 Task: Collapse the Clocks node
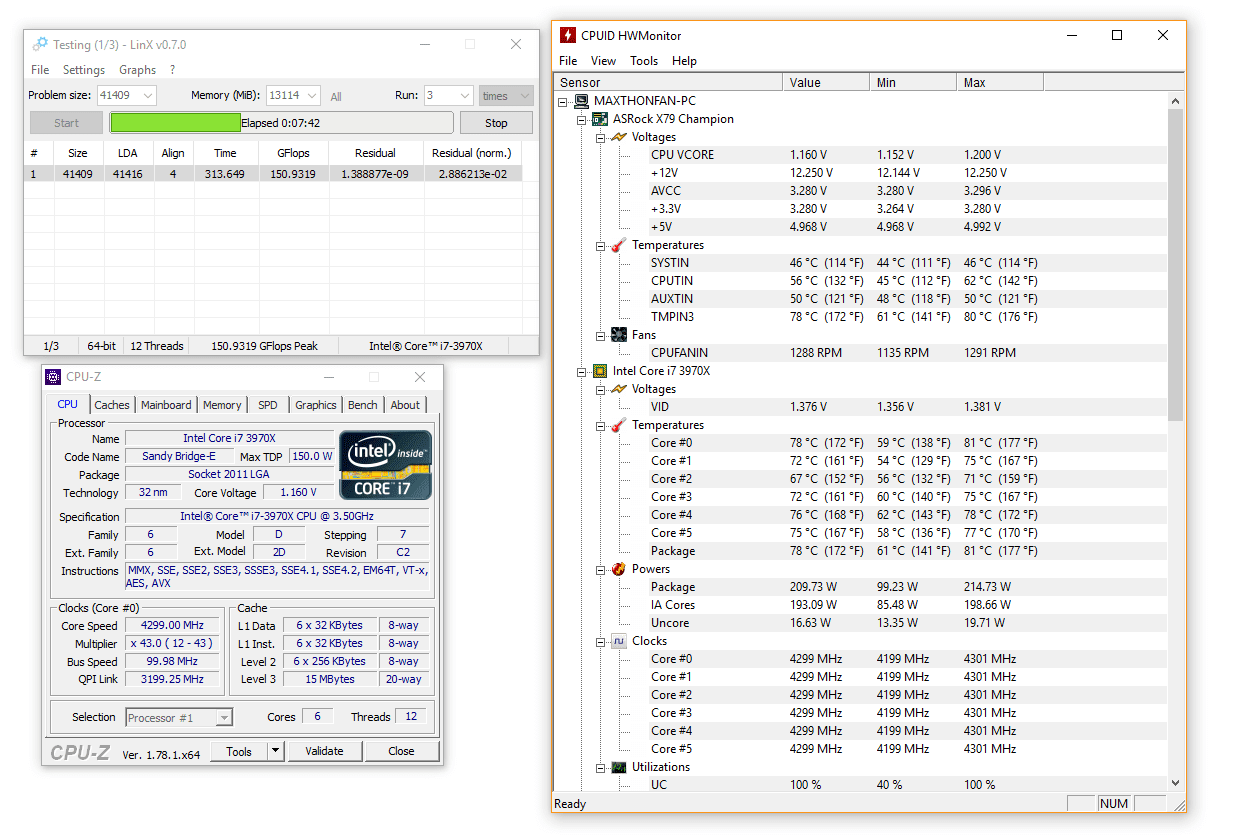click(x=601, y=641)
